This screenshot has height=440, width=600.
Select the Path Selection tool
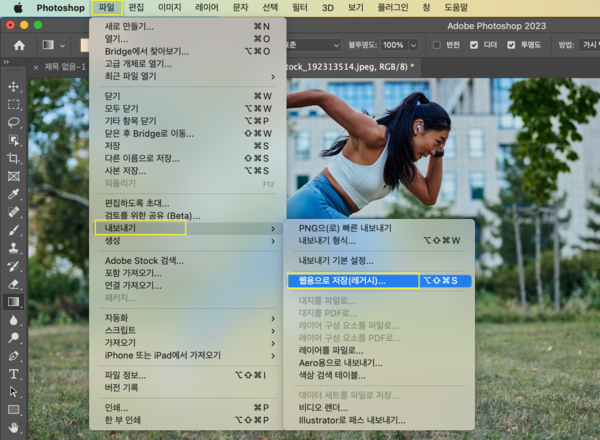pyautogui.click(x=14, y=391)
